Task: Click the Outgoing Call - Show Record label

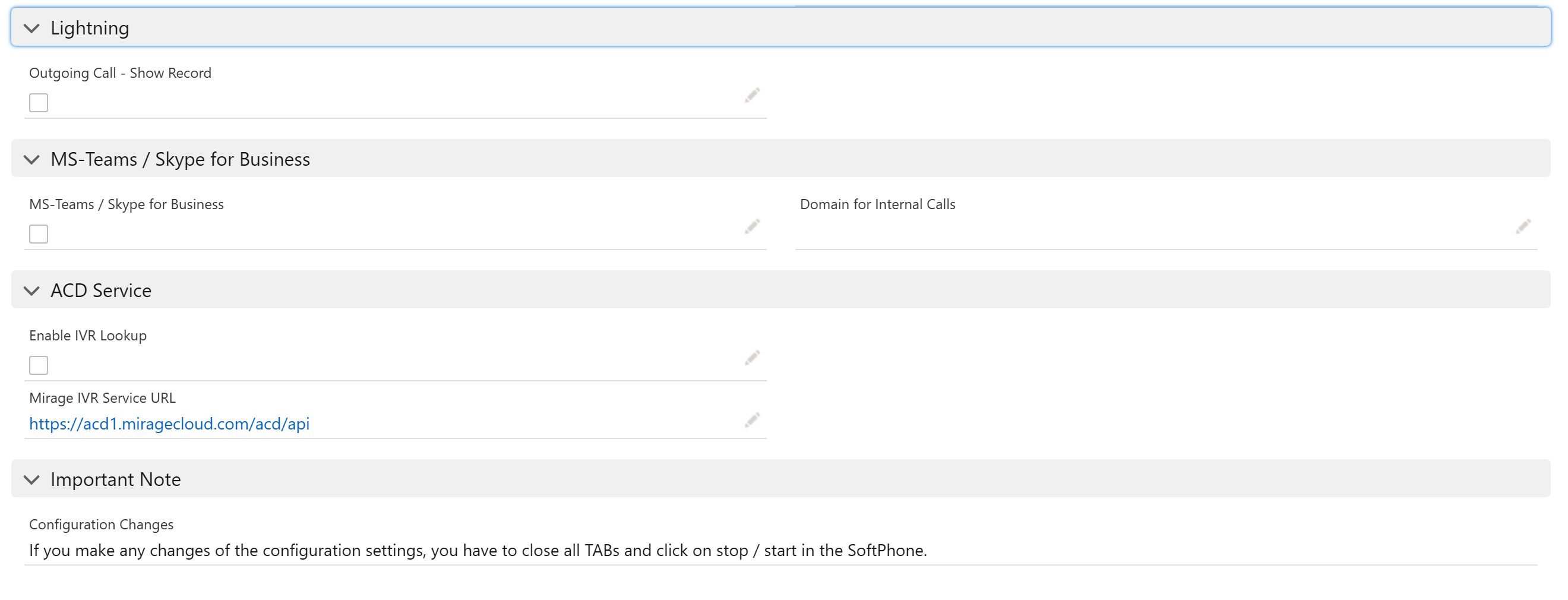Action: pyautogui.click(x=120, y=73)
